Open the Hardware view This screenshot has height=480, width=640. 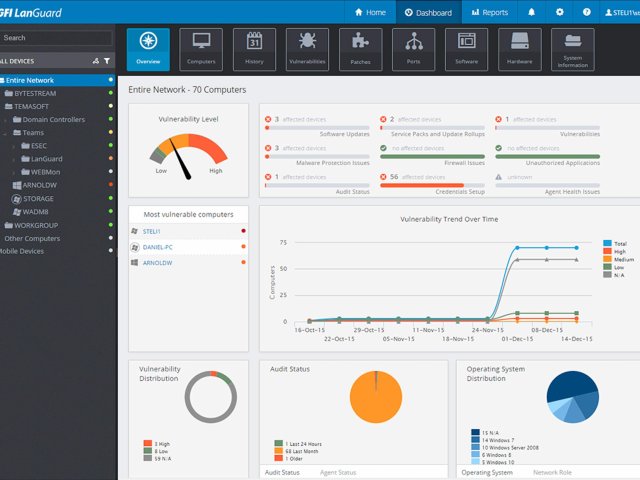tap(519, 49)
